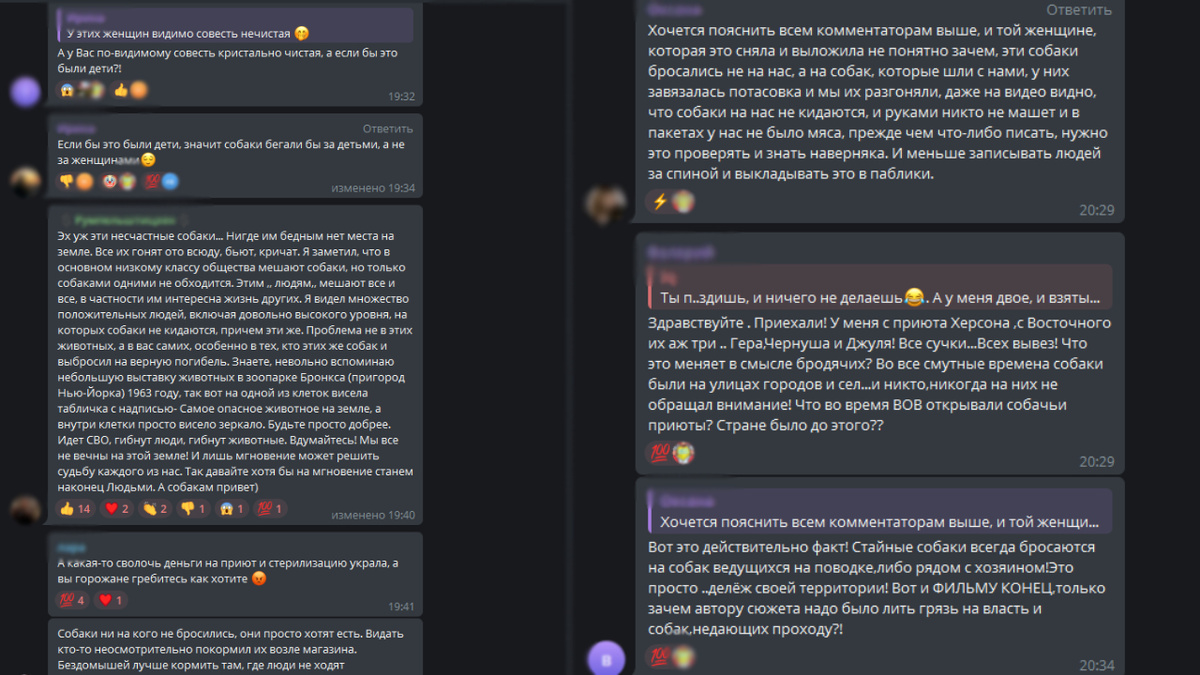The height and width of the screenshot is (675, 1200).
Task: Toggle the red heart reaction with 2 votes
Action: (118, 509)
